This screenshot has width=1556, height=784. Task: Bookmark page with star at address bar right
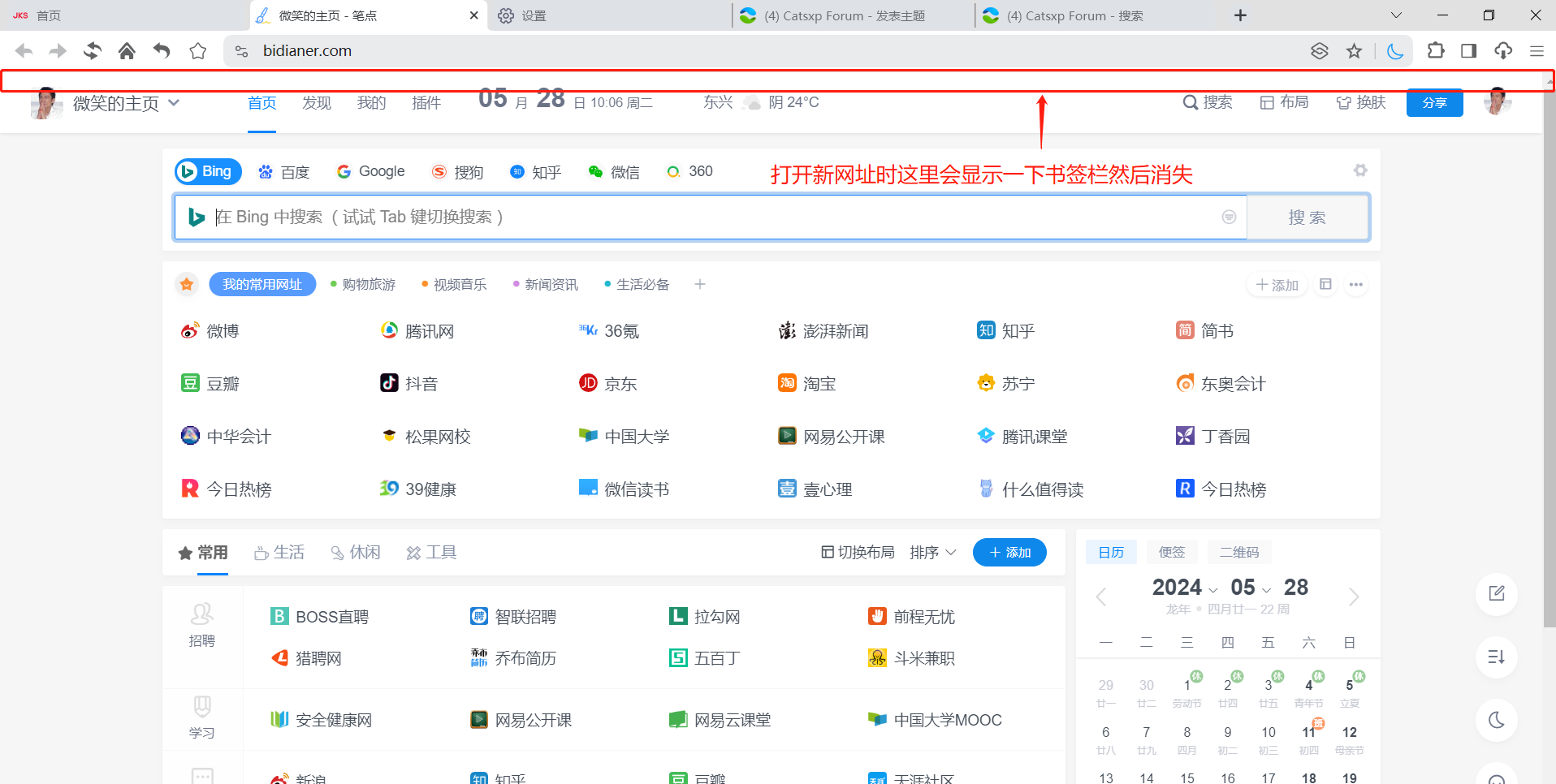click(x=1354, y=51)
